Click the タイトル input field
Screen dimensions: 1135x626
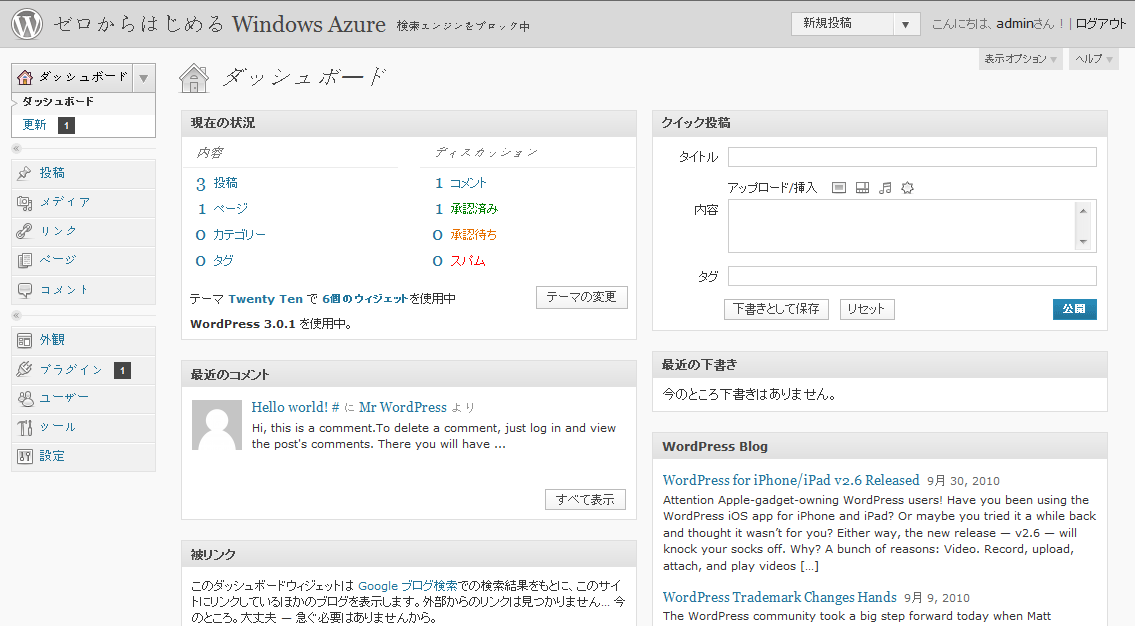click(912, 157)
